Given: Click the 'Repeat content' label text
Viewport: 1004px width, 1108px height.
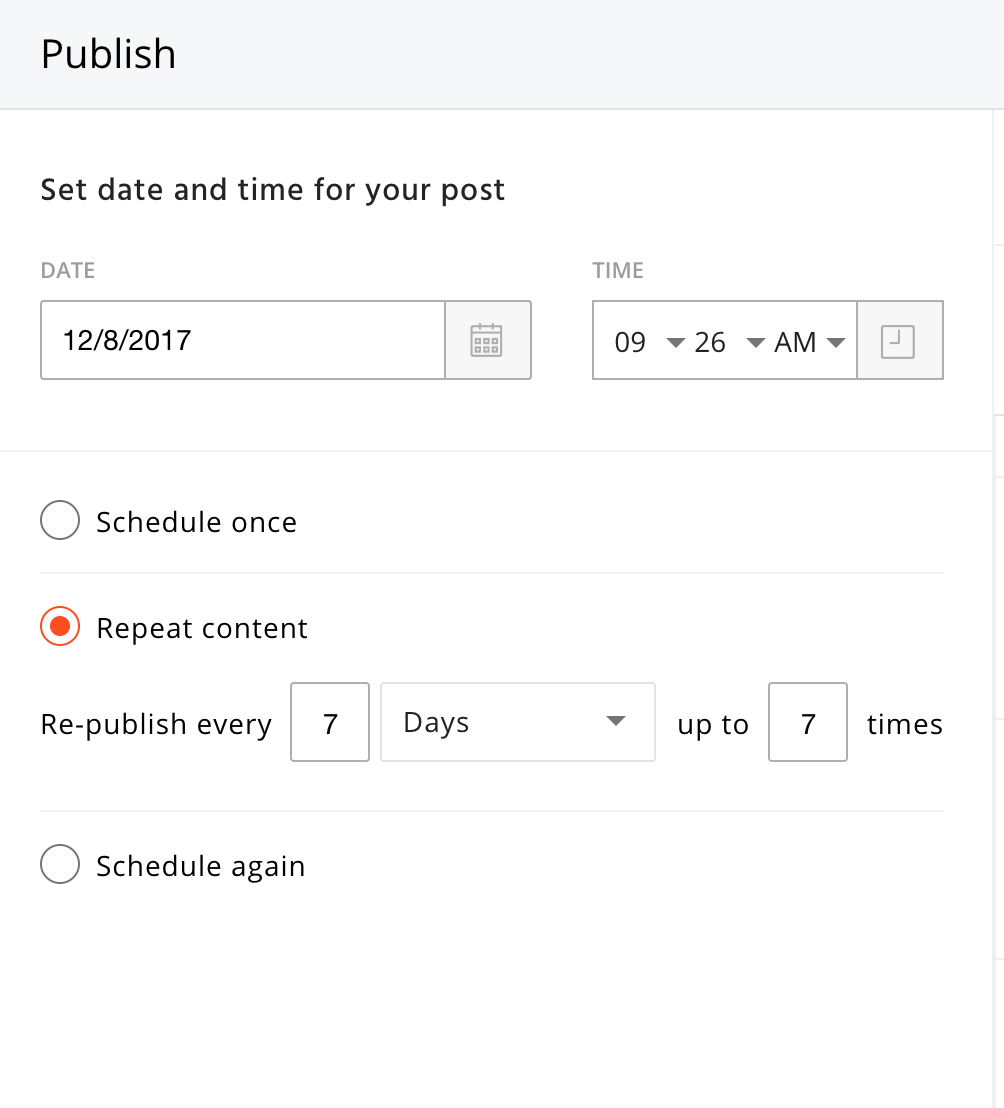Looking at the screenshot, I should point(202,628).
